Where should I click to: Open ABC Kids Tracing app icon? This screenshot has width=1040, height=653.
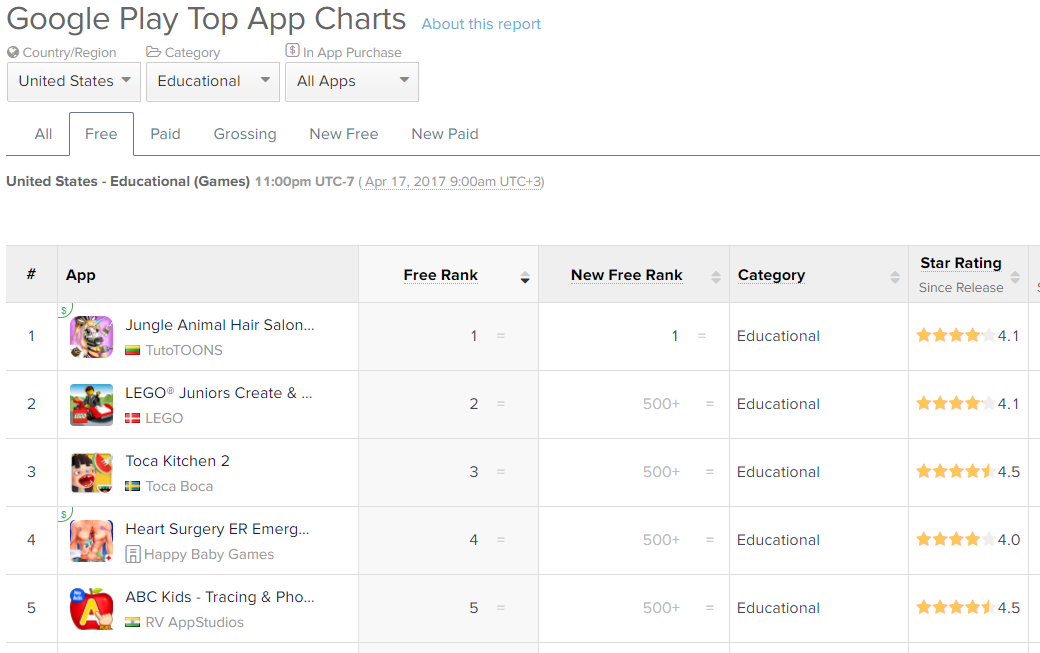(92, 609)
